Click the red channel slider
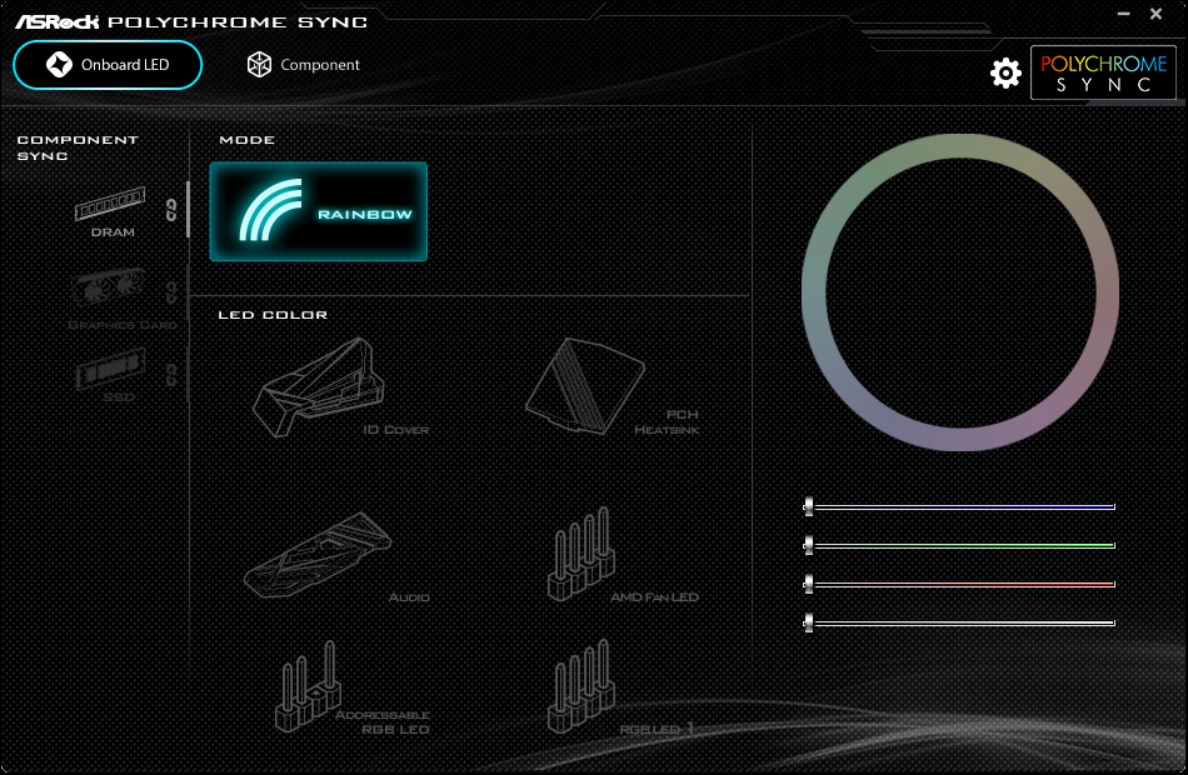The width and height of the screenshot is (1188, 775). [959, 584]
